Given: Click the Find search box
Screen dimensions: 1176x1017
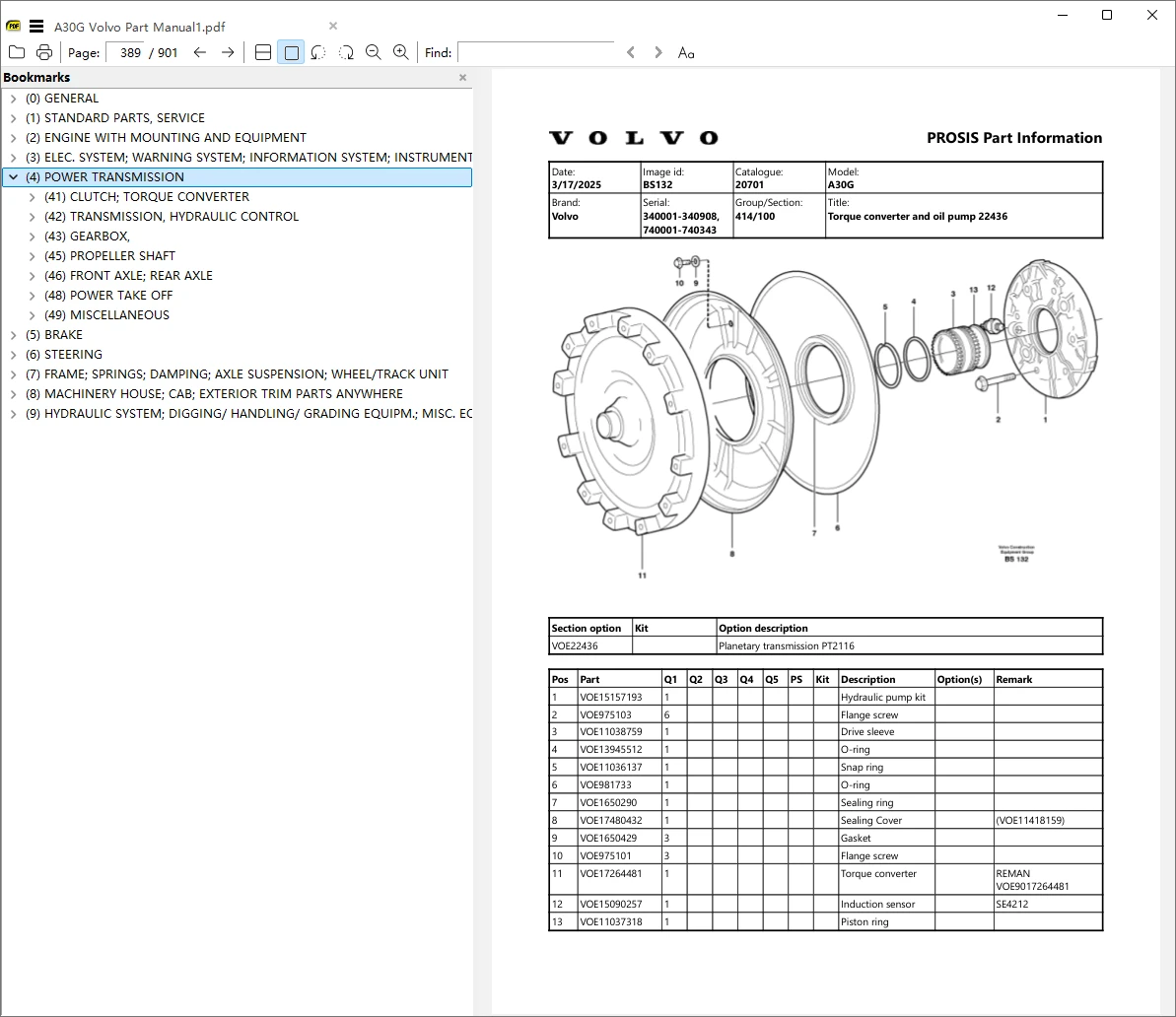Looking at the screenshot, I should tap(535, 52).
